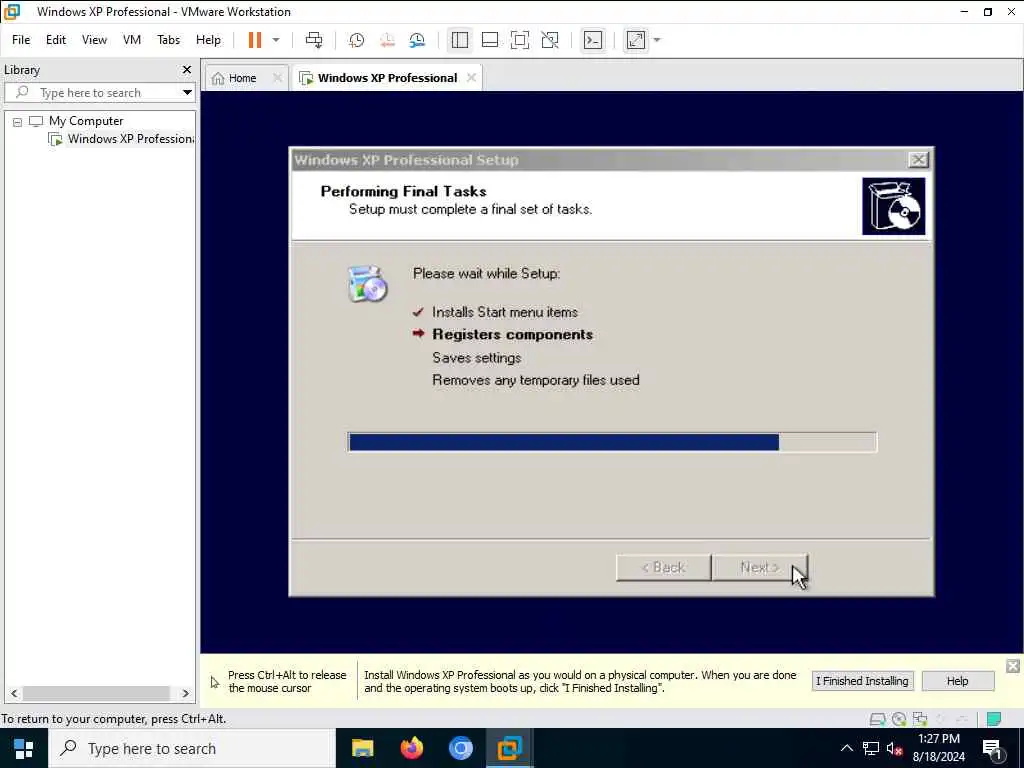Click 'Removes any temporary files used' text
1024x768 pixels.
point(536,380)
